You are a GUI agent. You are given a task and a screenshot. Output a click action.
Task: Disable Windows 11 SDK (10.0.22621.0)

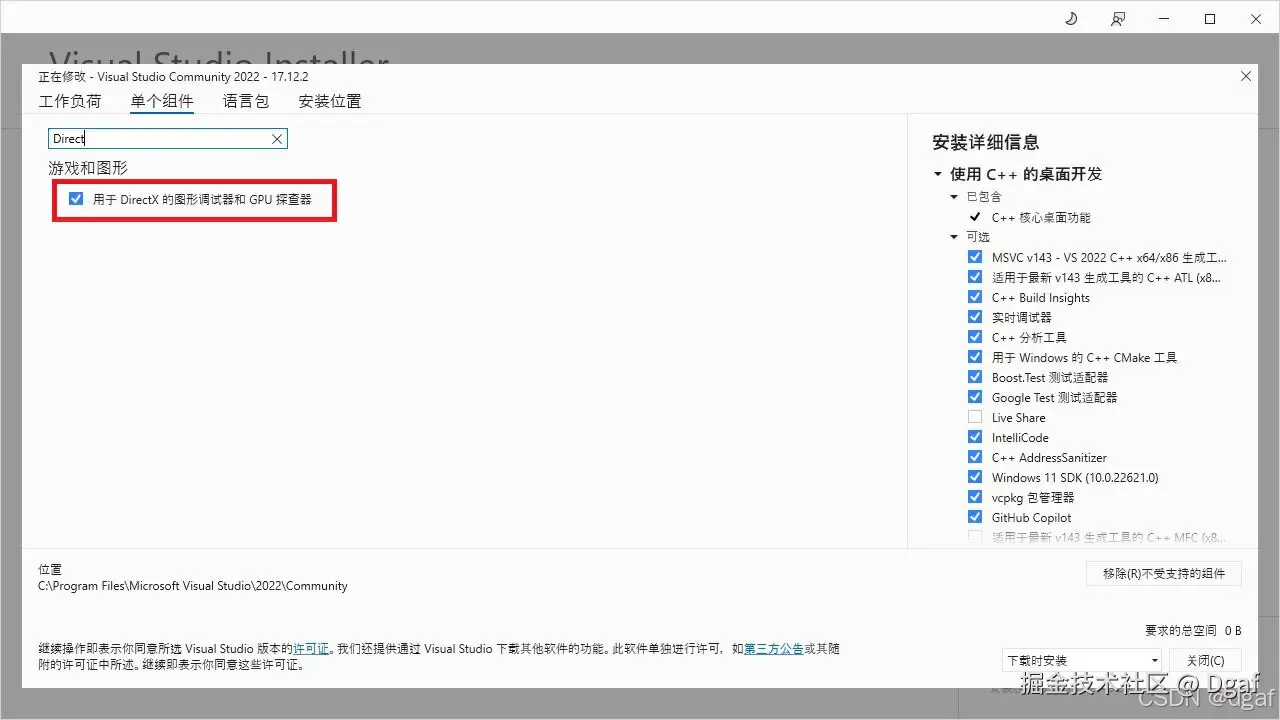click(x=975, y=477)
